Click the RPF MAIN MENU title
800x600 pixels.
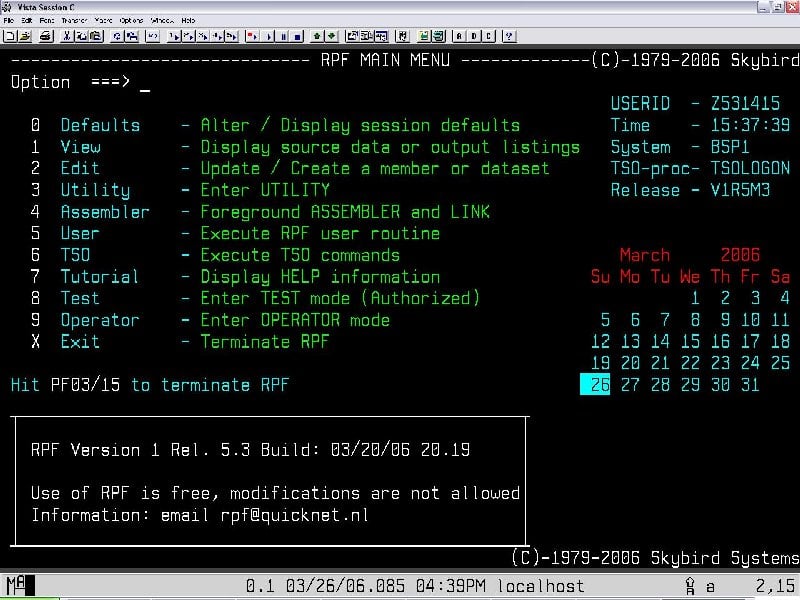[x=385, y=60]
